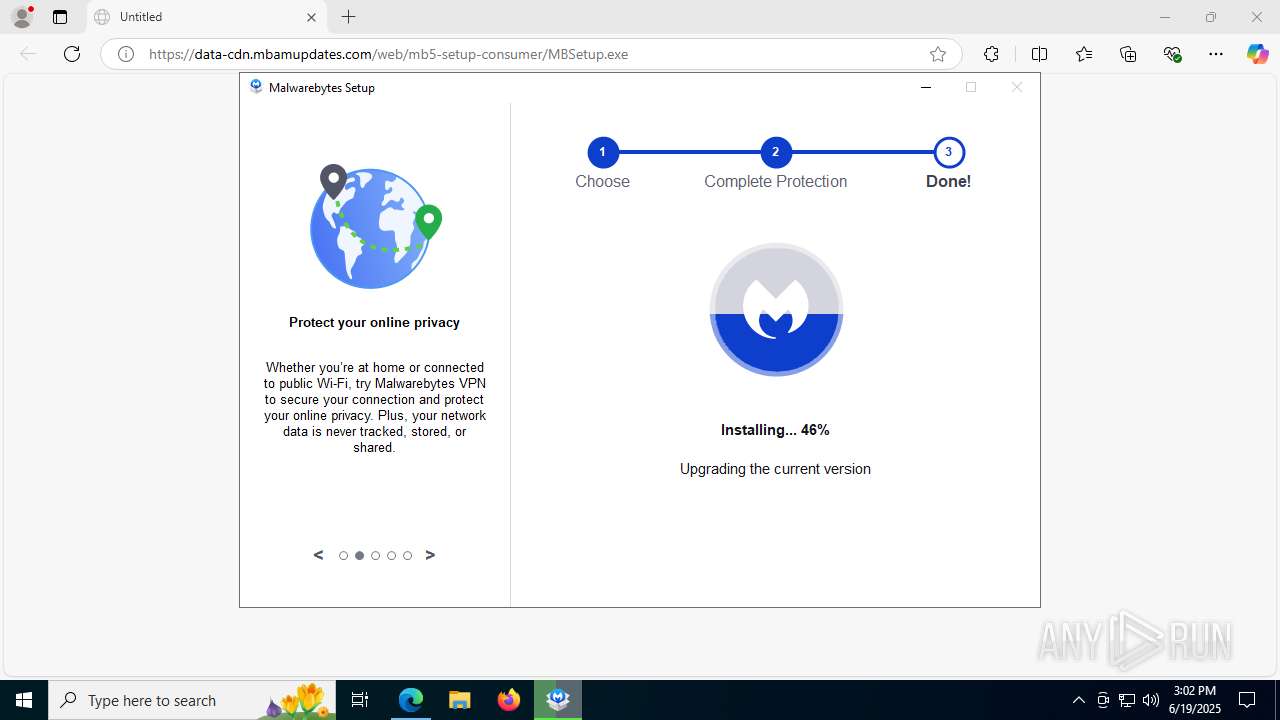Click the 'Installing... 46%' text
The width and height of the screenshot is (1280, 720).
(775, 430)
